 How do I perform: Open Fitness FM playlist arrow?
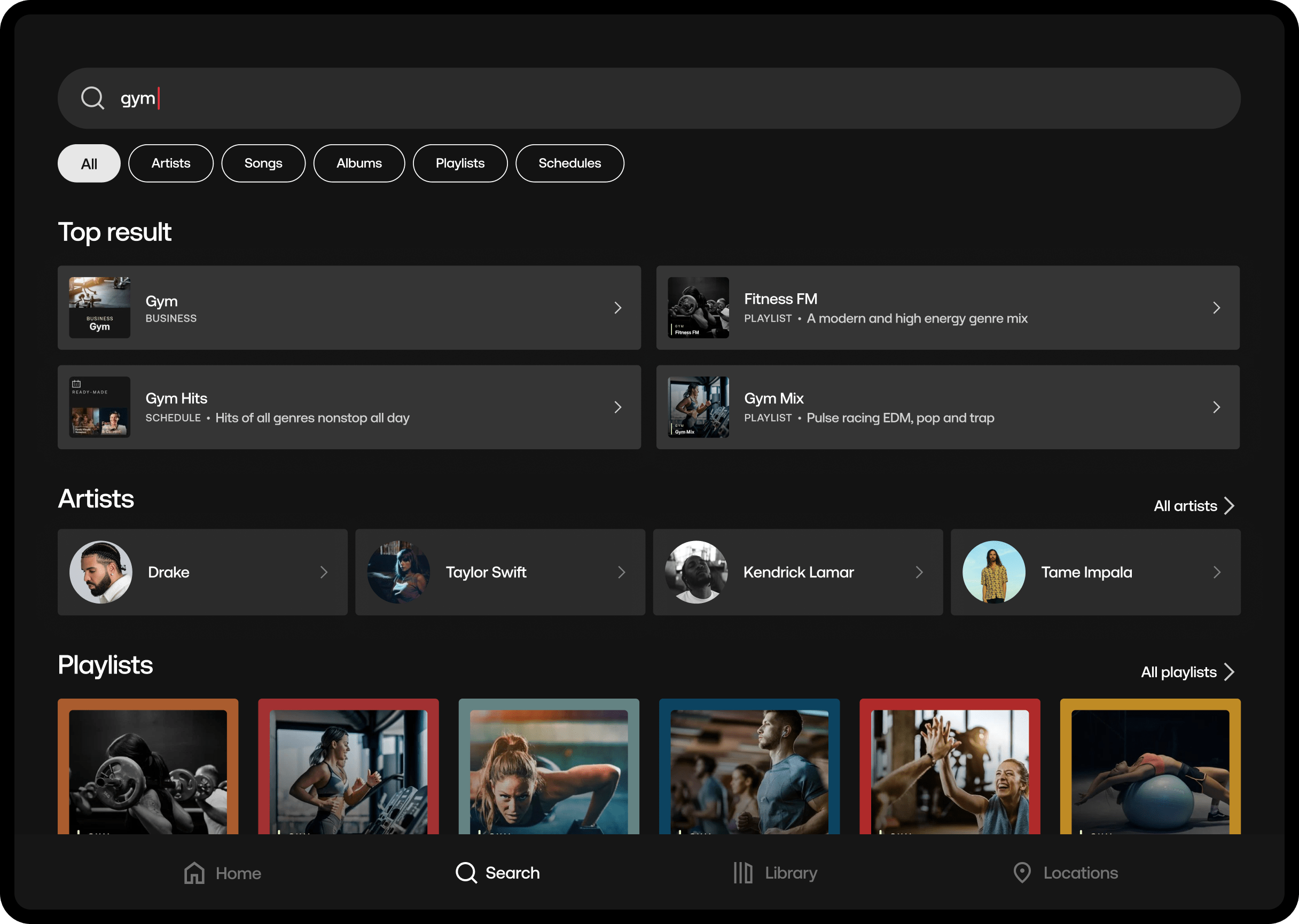(x=1217, y=308)
